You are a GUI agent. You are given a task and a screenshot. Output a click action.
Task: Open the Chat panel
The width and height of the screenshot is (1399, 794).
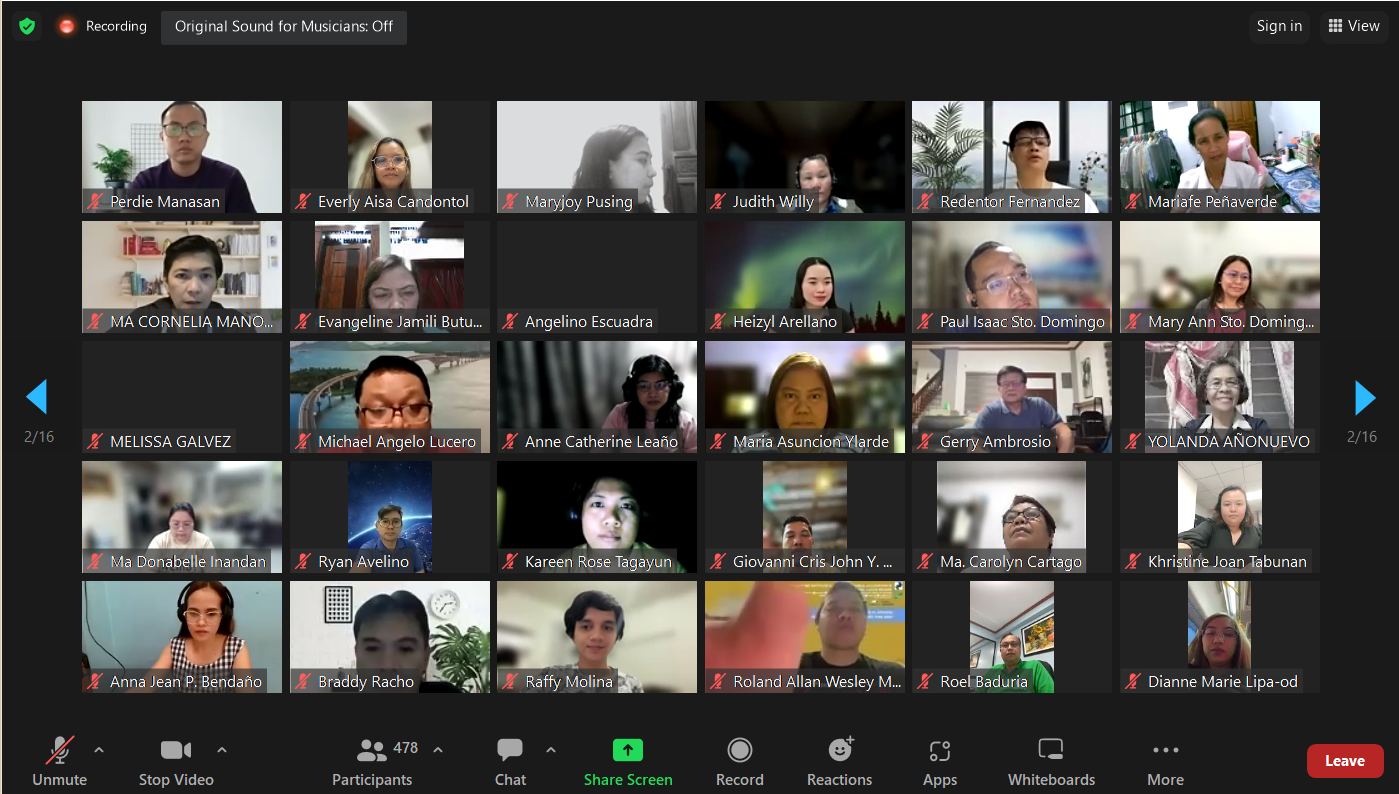pyautogui.click(x=510, y=762)
